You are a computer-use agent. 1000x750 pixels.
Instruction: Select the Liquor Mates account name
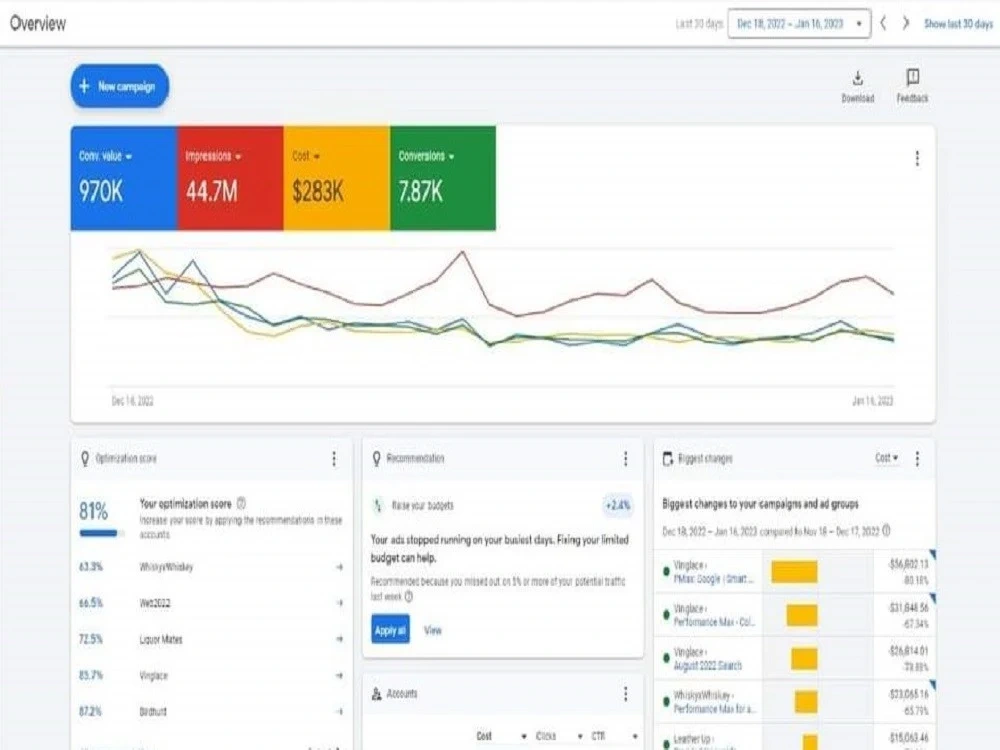click(161, 639)
